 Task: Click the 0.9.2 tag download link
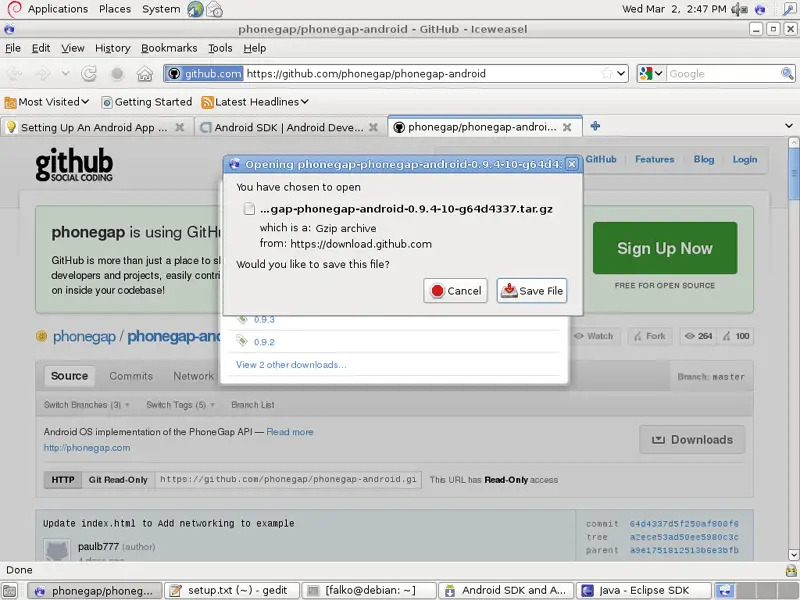[264, 342]
